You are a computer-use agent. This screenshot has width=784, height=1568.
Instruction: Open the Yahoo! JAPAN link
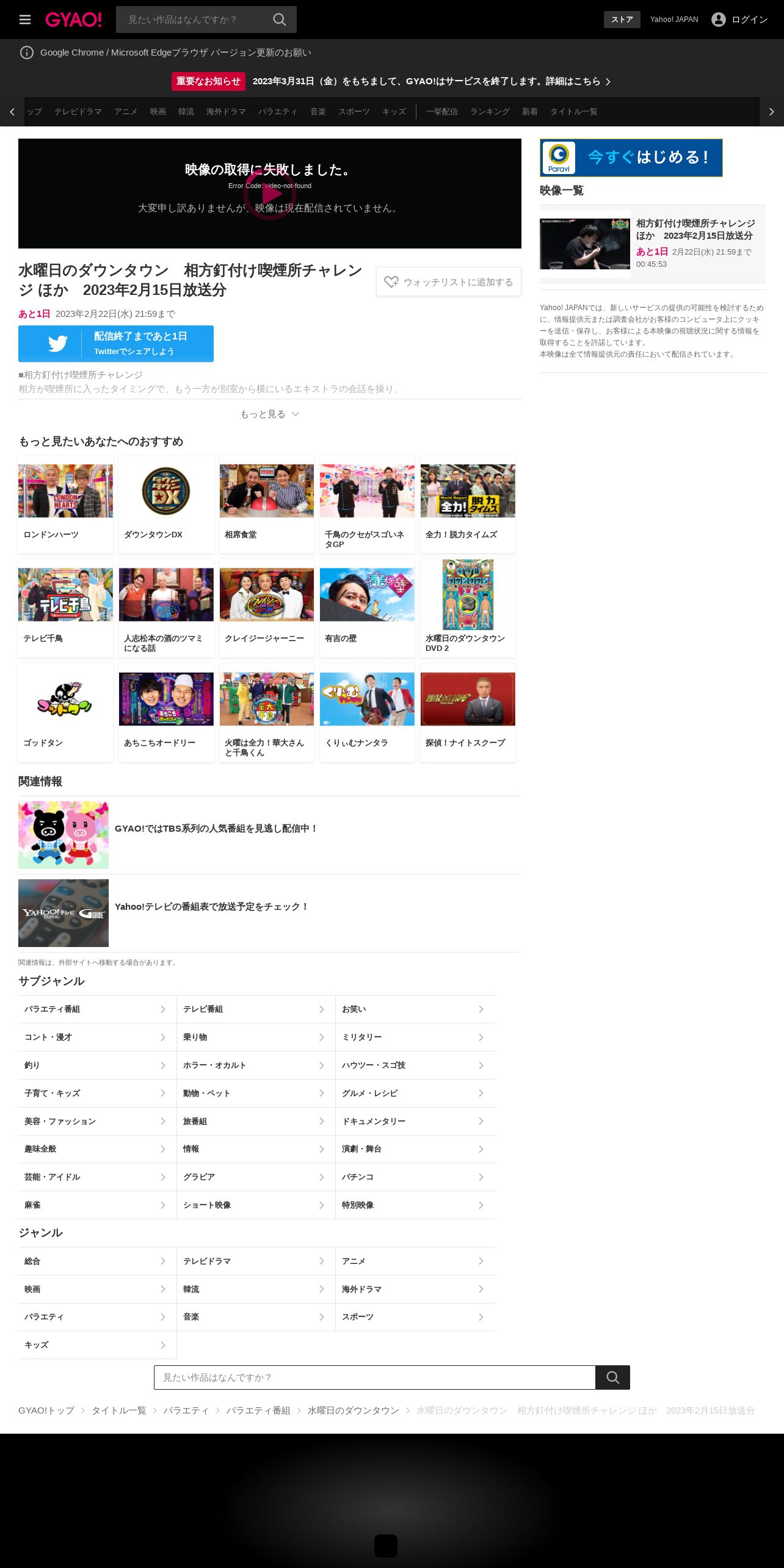coord(674,20)
